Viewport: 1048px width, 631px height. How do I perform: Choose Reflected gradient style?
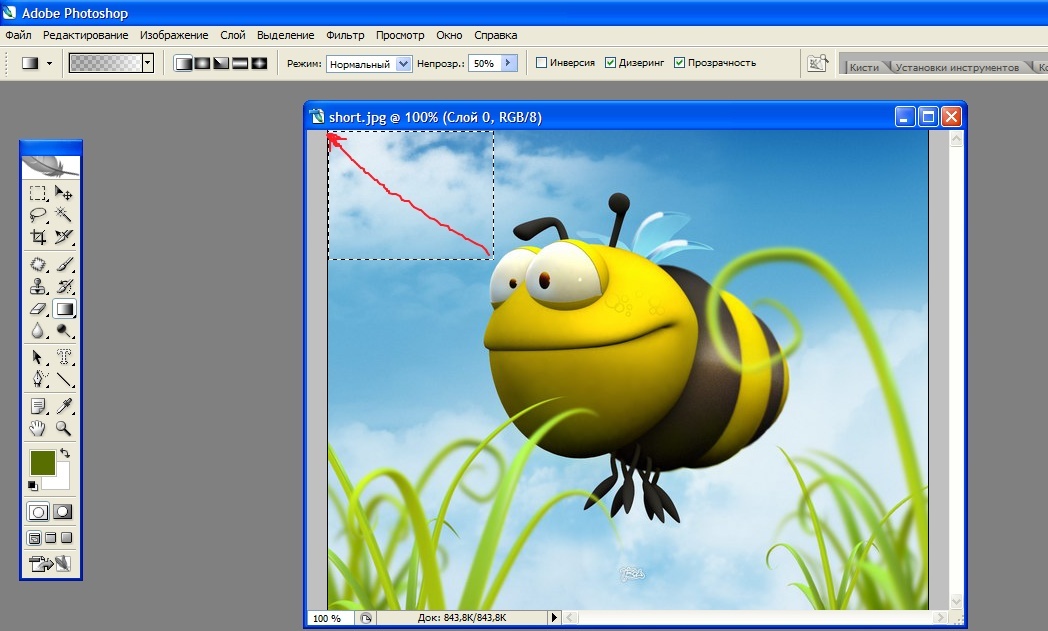240,64
